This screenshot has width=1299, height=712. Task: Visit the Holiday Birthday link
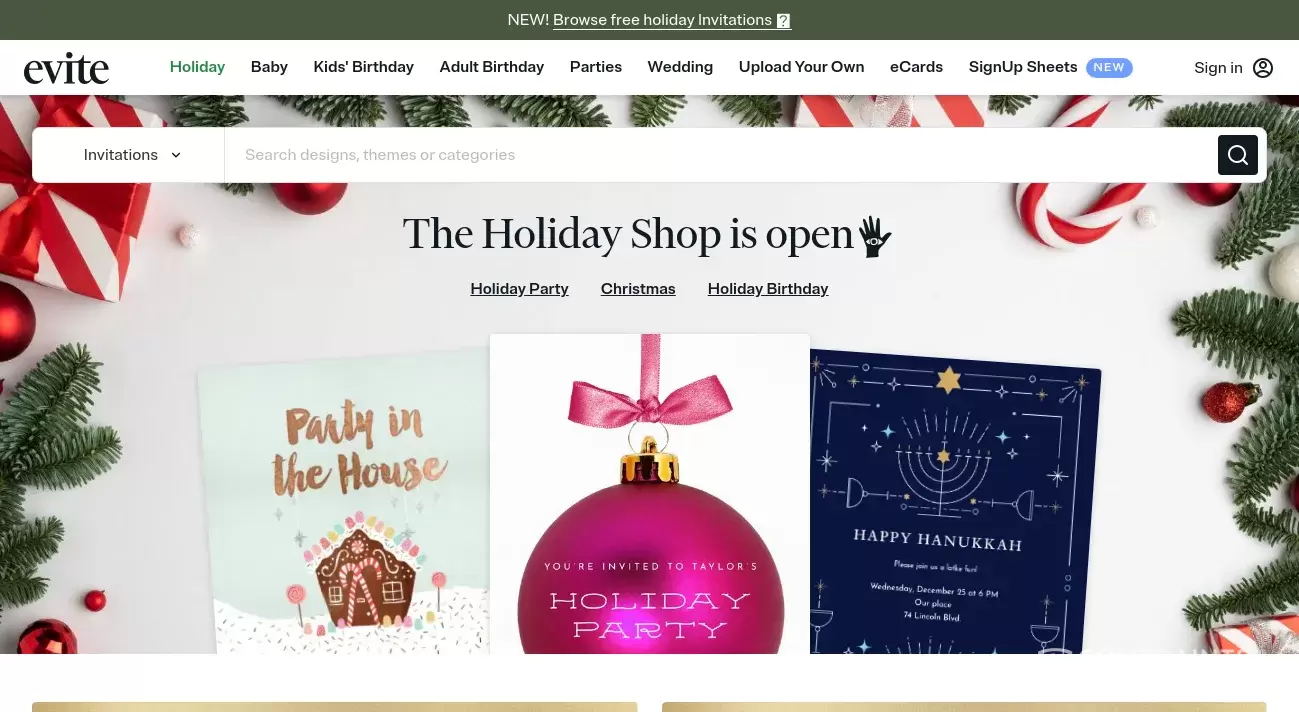tap(768, 289)
